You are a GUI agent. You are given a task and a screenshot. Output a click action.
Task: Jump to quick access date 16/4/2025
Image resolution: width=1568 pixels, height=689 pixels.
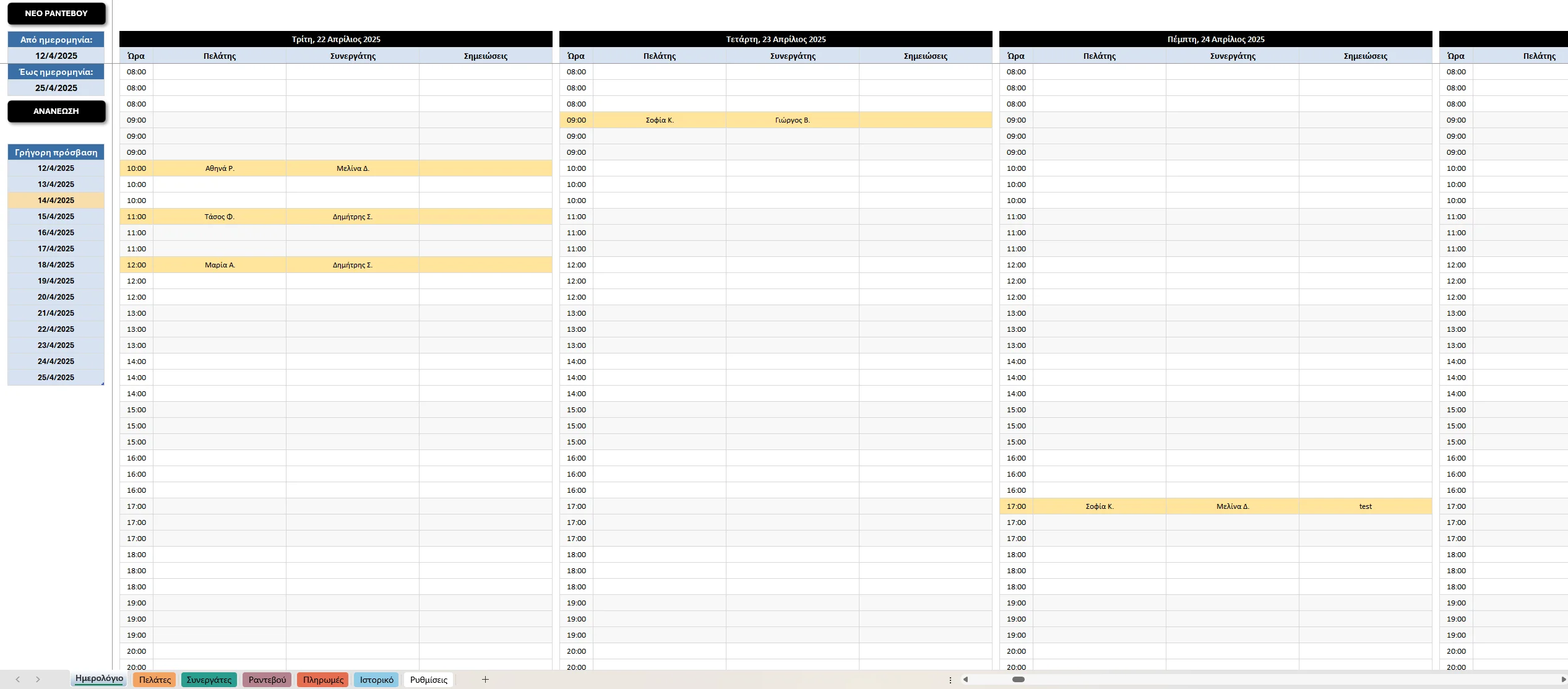pos(56,233)
